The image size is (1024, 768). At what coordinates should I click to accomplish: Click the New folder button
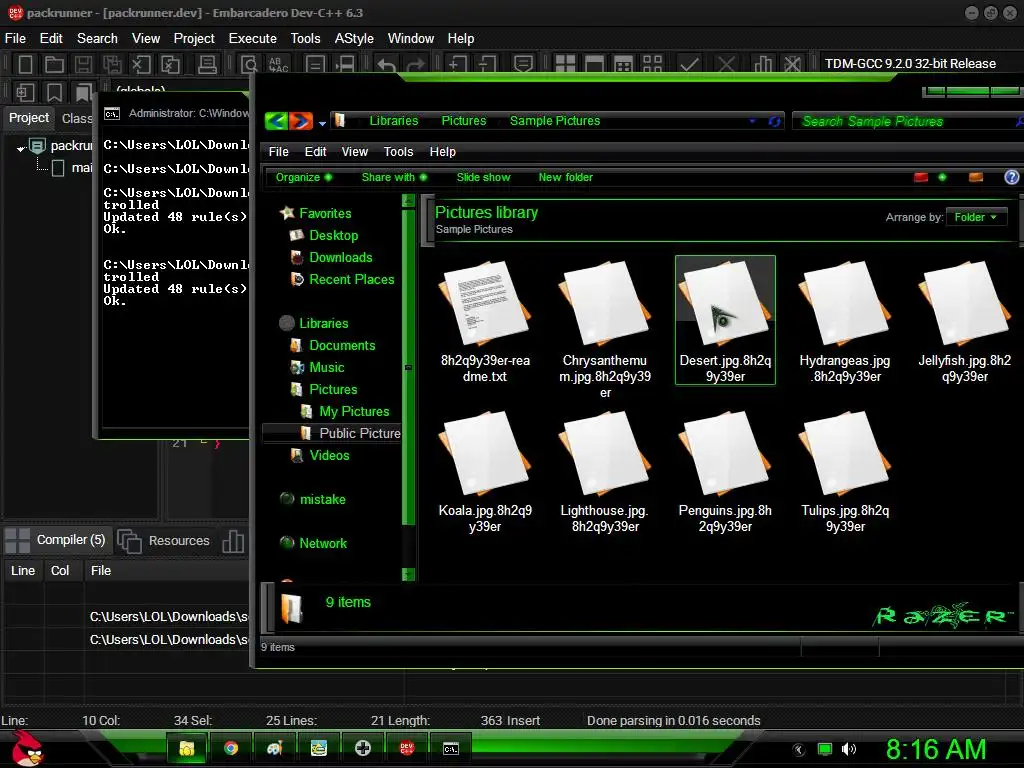(566, 177)
